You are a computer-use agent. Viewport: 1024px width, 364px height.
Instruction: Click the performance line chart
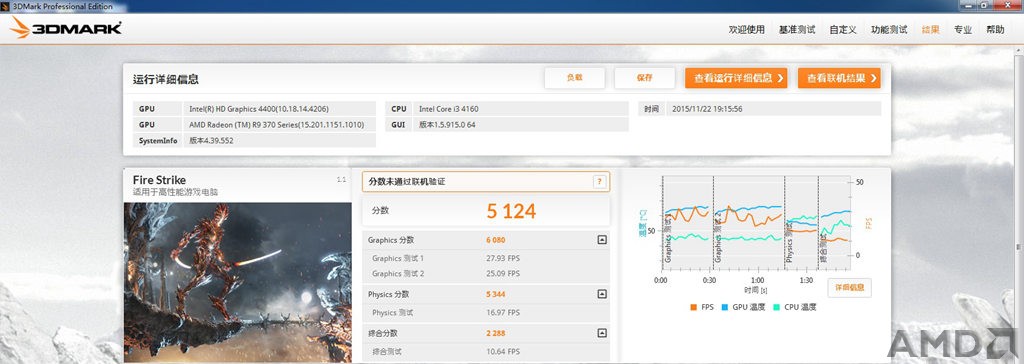pyautogui.click(x=756, y=222)
